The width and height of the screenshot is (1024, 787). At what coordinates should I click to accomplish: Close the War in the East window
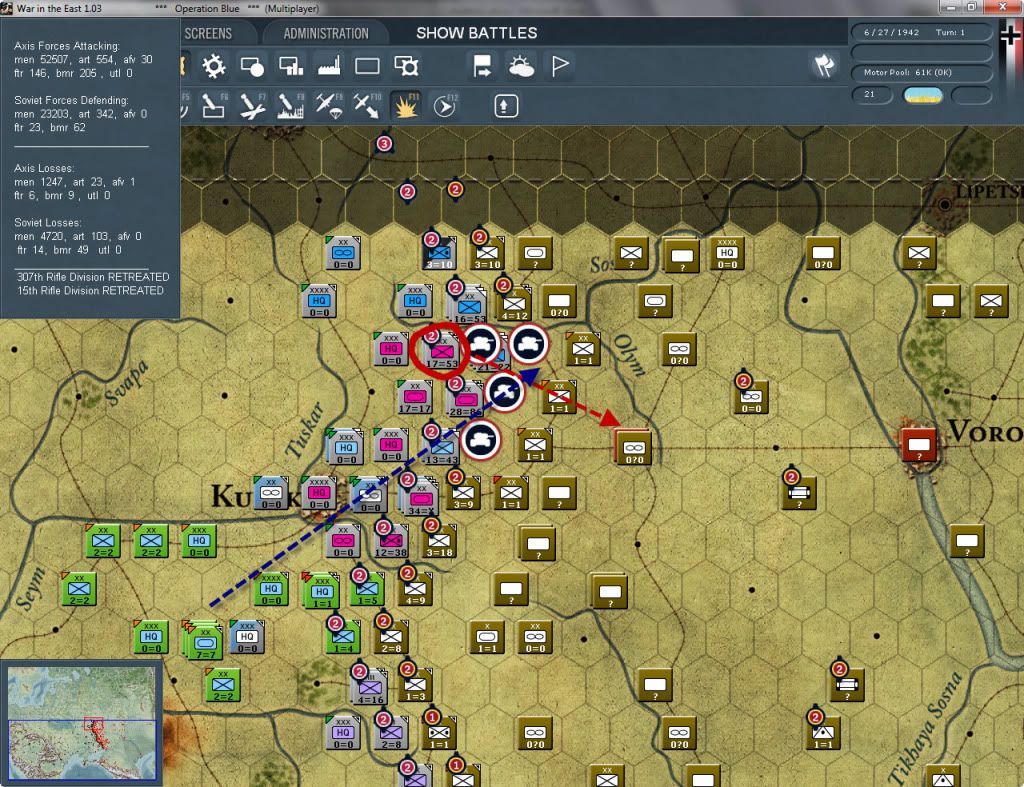coord(1004,7)
